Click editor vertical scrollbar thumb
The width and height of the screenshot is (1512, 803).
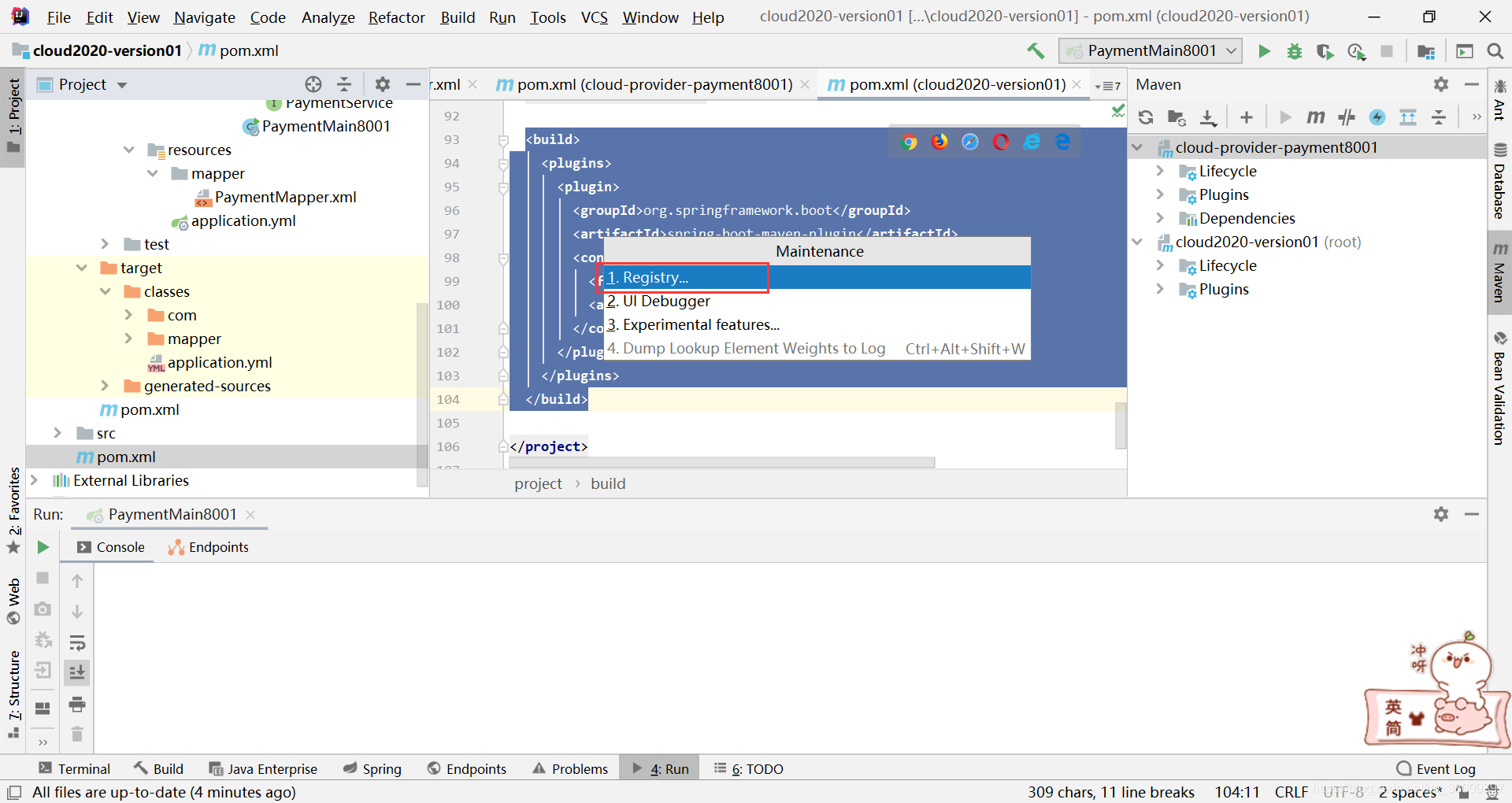pos(1121,425)
